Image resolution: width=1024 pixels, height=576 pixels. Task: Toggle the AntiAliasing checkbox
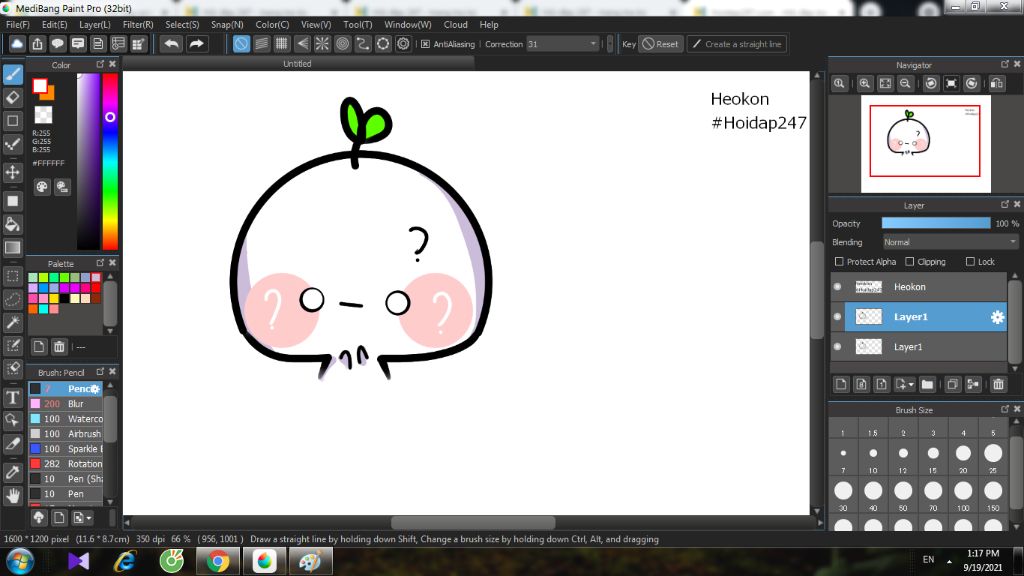[x=425, y=44]
